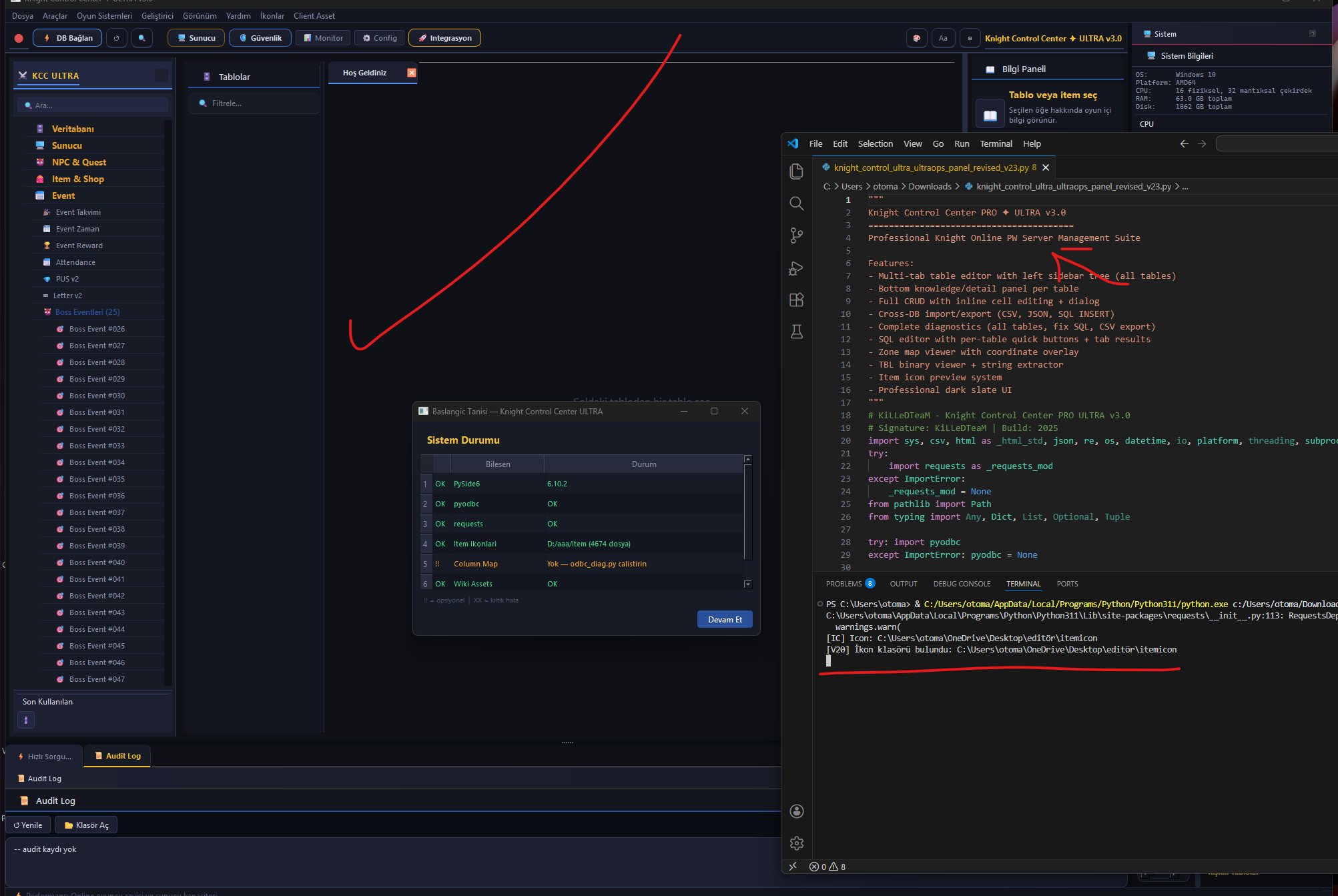Viewport: 1338px width, 896px height.
Task: Click the book icon in Bilgi Paneli
Action: pos(990,115)
